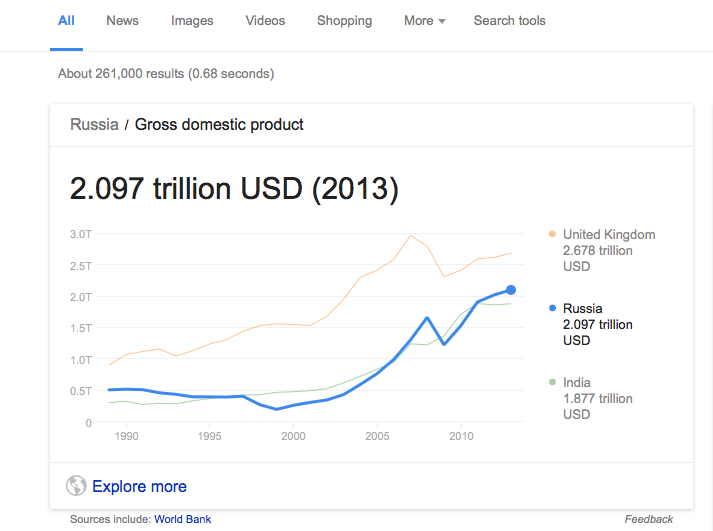
Task: Click the blue 2013 data point marker
Action: (x=511, y=290)
